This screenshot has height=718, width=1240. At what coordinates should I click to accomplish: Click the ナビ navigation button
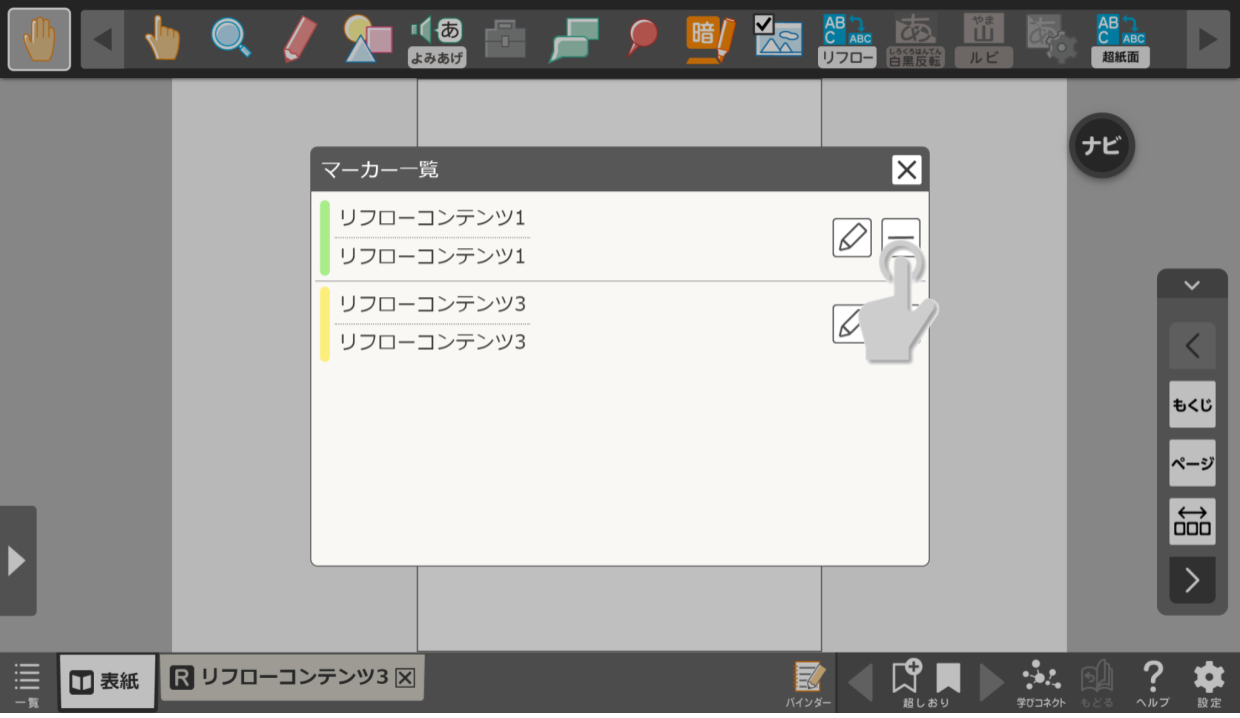[x=1101, y=146]
